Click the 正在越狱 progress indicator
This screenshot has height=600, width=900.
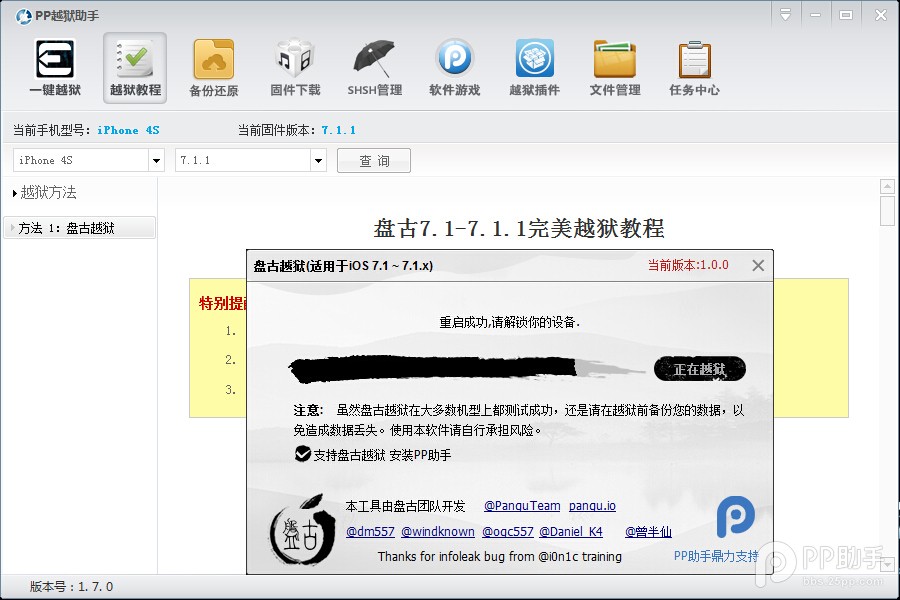[699, 369]
